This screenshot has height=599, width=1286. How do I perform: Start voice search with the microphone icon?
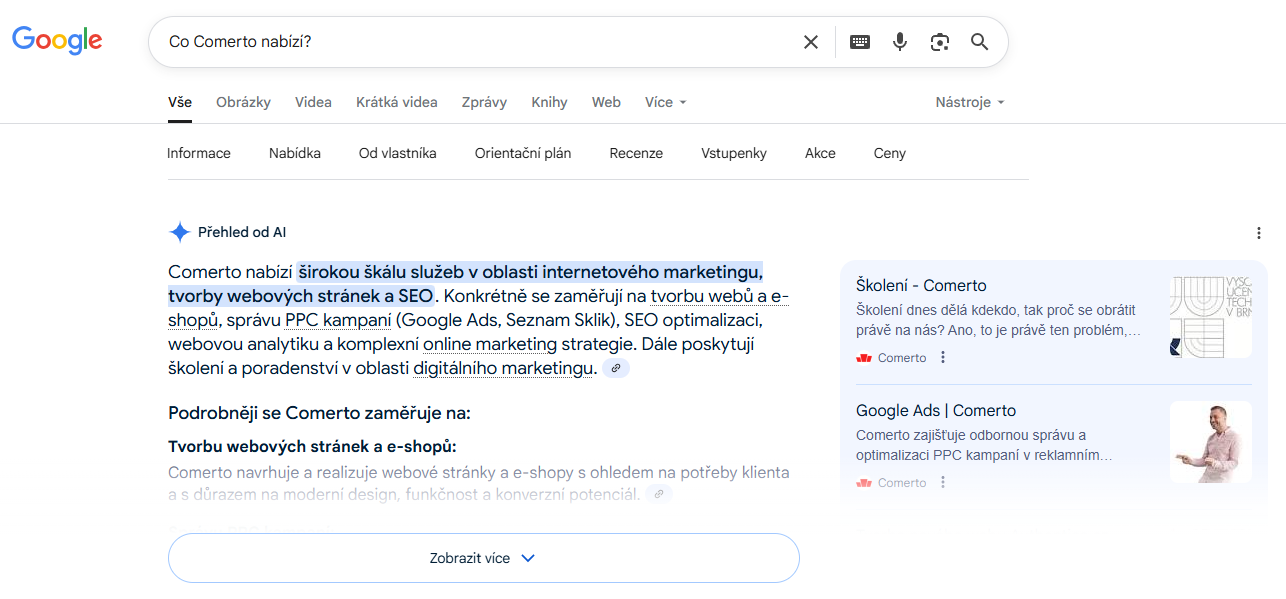900,42
